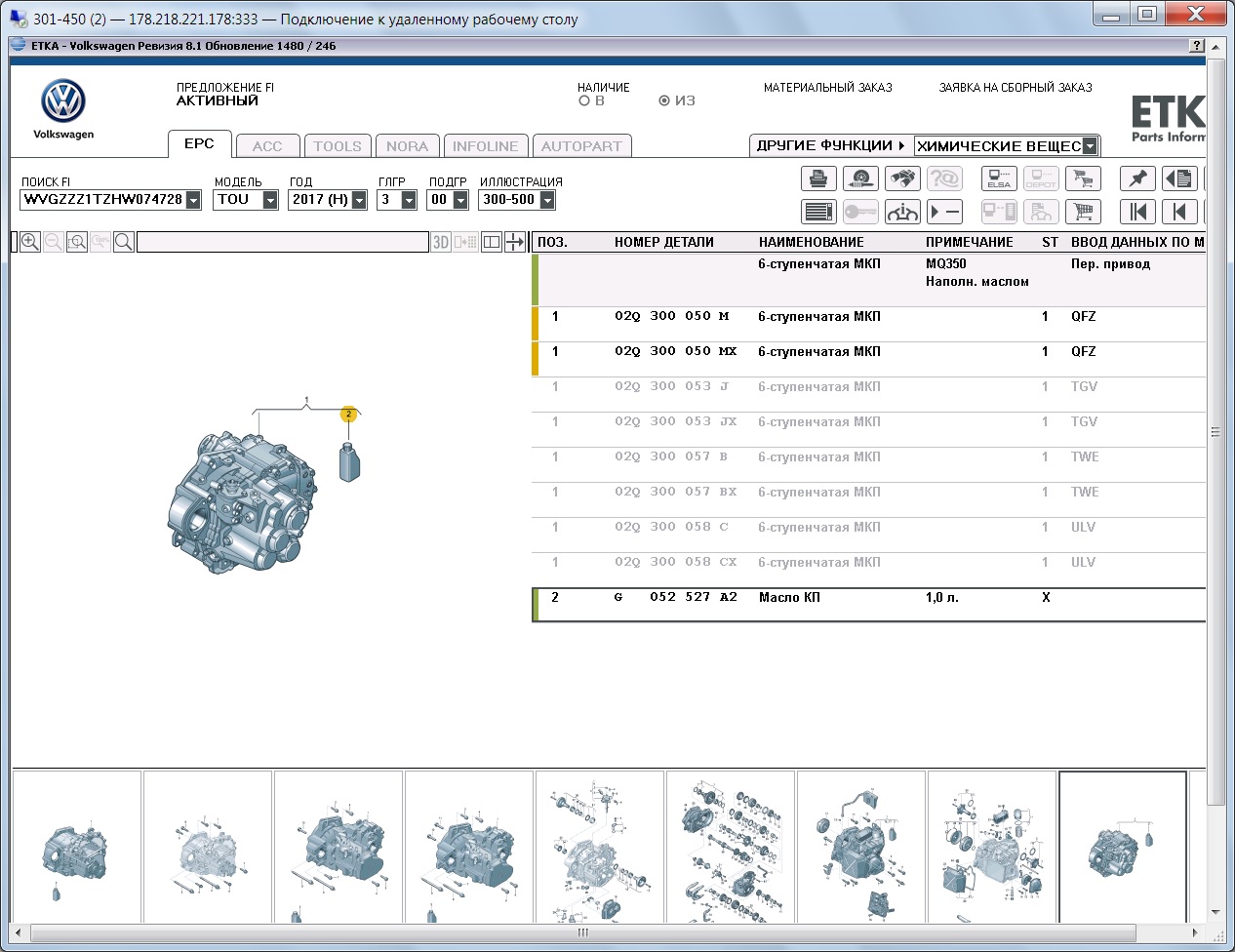Open the NORA tab
This screenshot has width=1235, height=952.
pos(407,146)
